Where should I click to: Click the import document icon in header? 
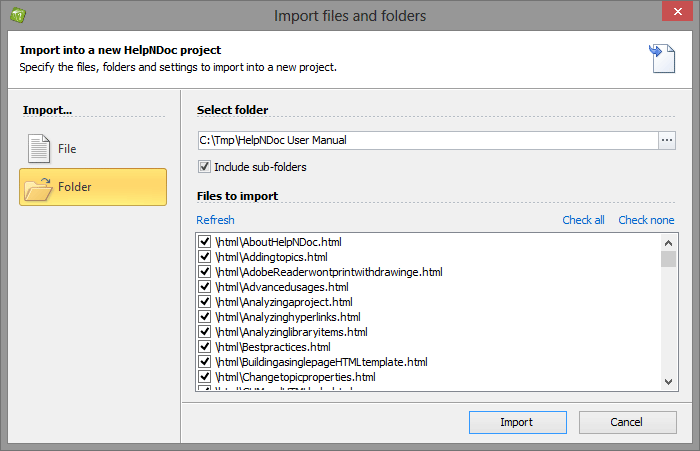[x=662, y=58]
